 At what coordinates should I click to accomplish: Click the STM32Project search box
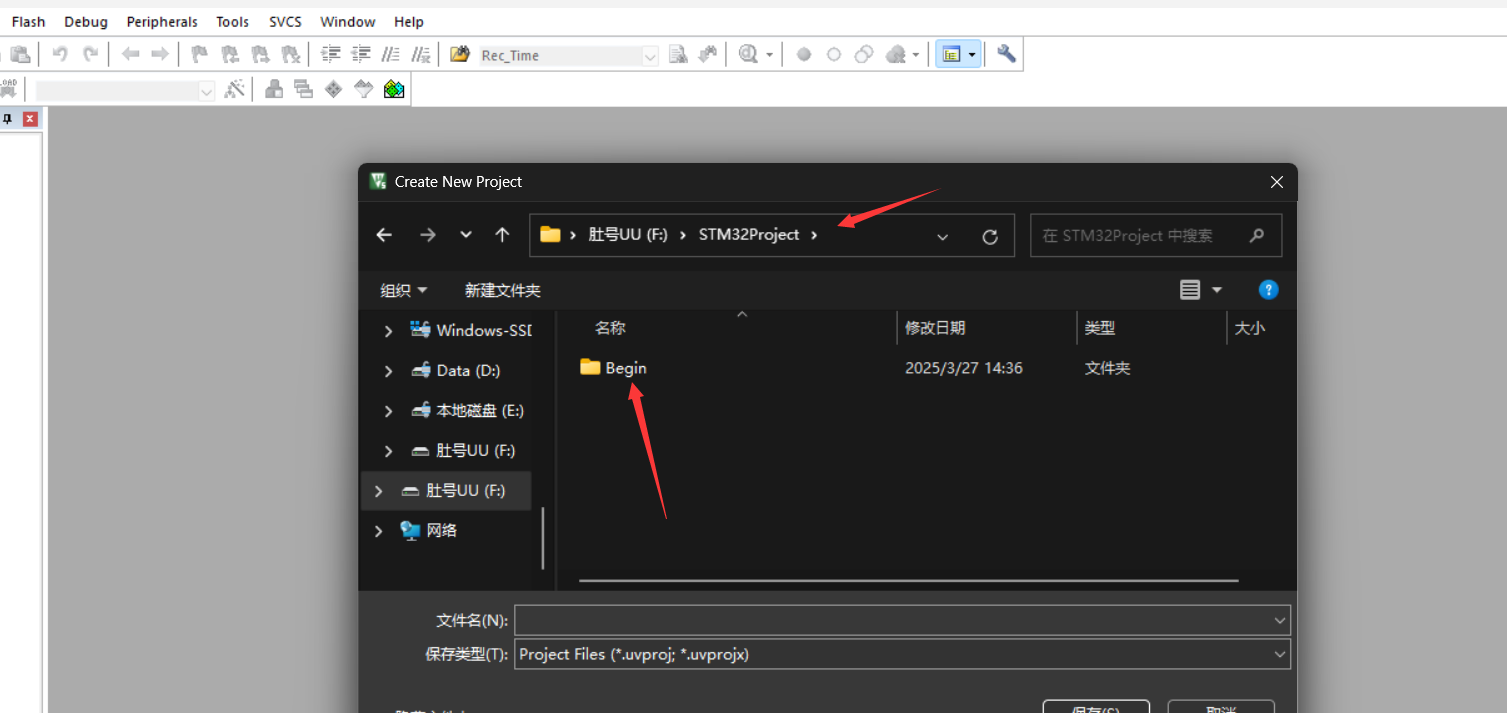tap(1156, 236)
